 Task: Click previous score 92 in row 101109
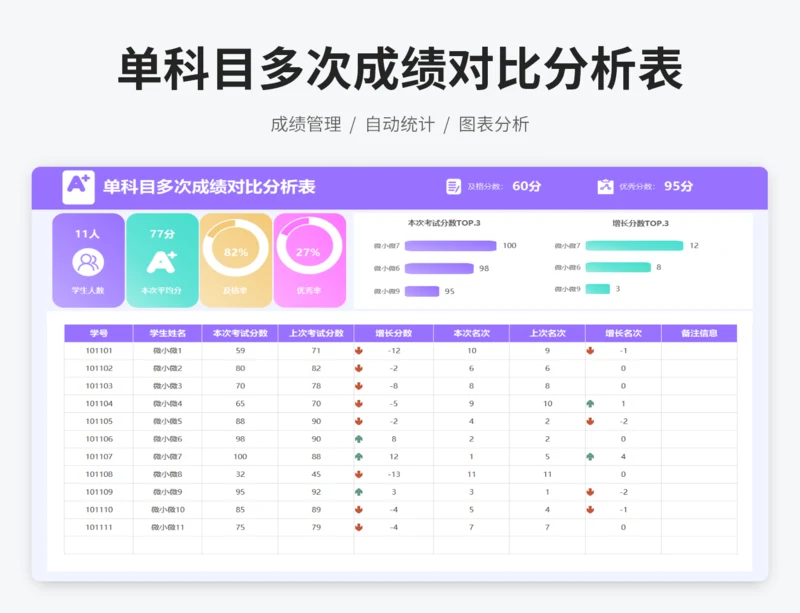(316, 492)
